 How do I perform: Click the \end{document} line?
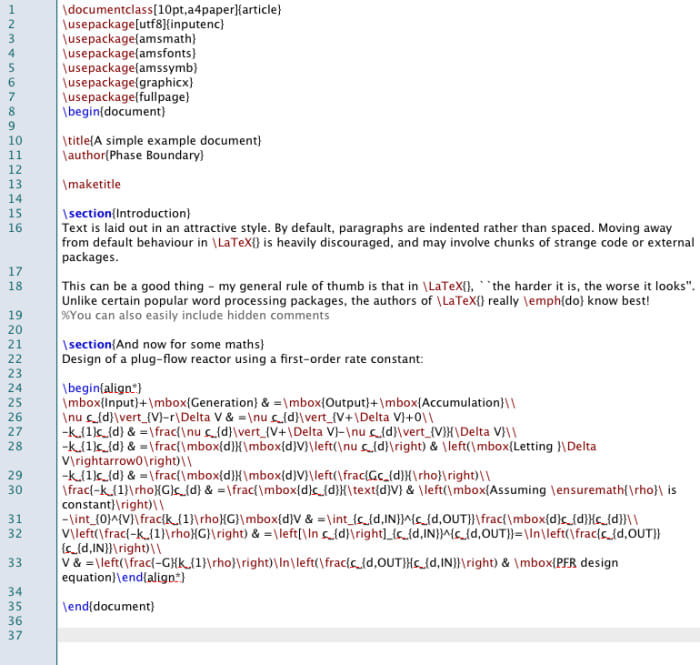(x=108, y=607)
